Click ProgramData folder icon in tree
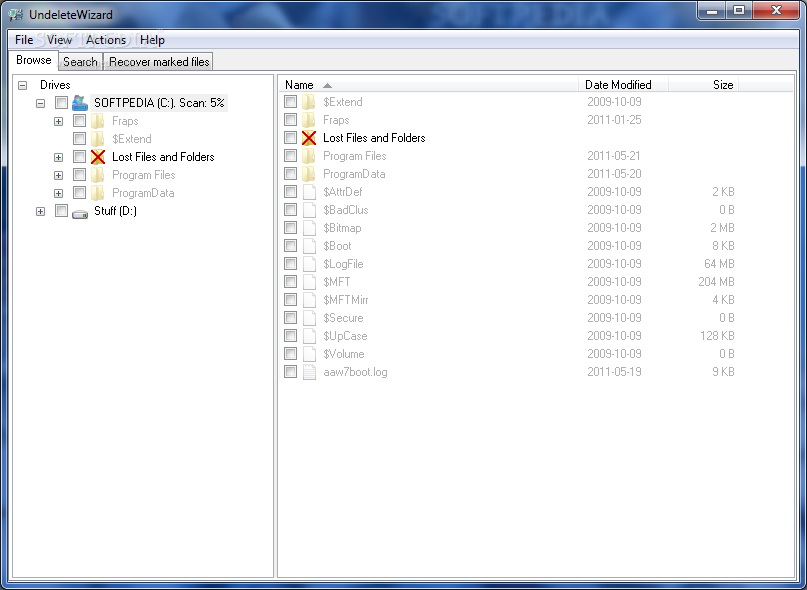807x590 pixels. pyautogui.click(x=97, y=193)
